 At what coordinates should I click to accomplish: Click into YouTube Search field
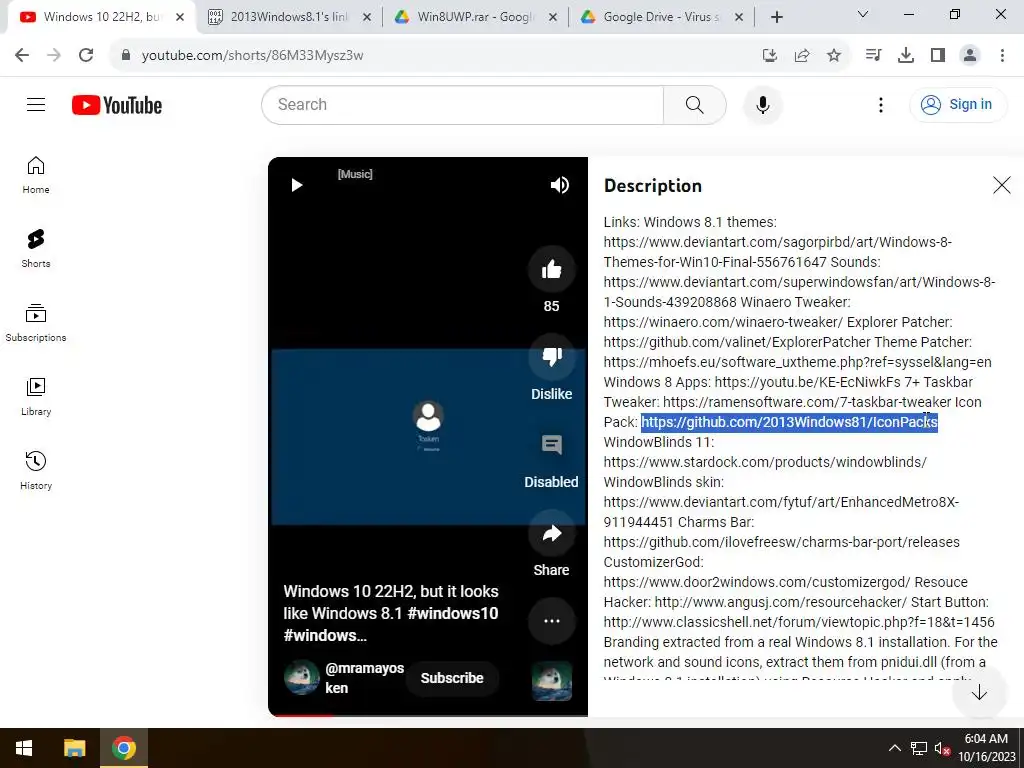click(x=462, y=104)
